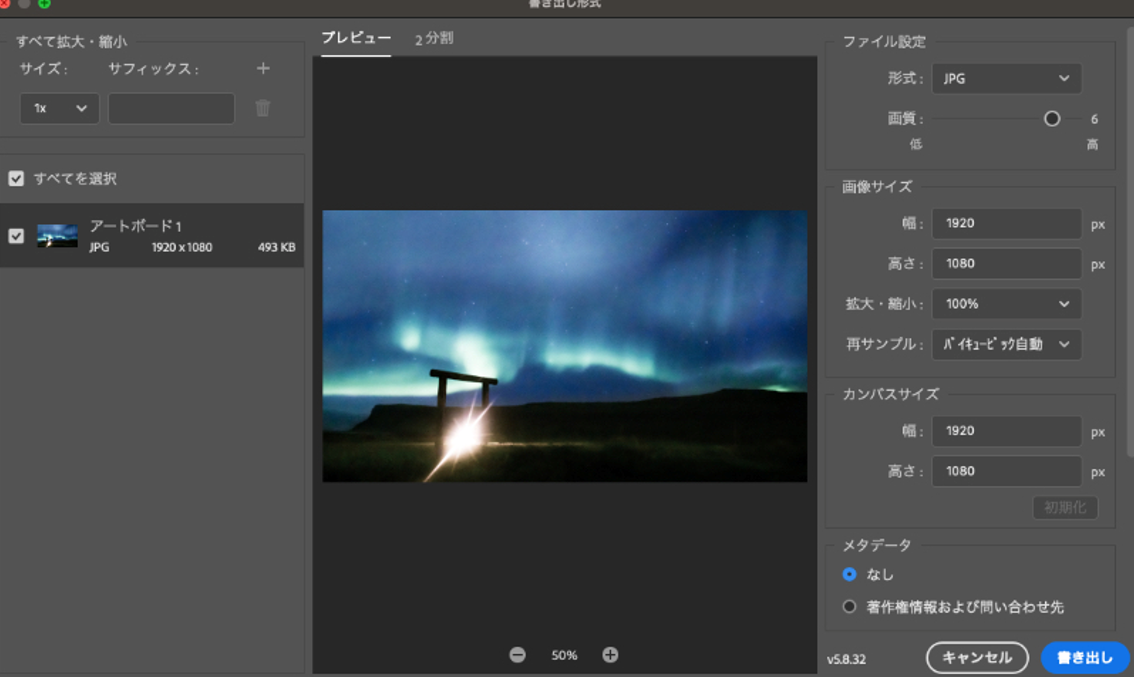Click the plus icon to add a size

tap(263, 69)
